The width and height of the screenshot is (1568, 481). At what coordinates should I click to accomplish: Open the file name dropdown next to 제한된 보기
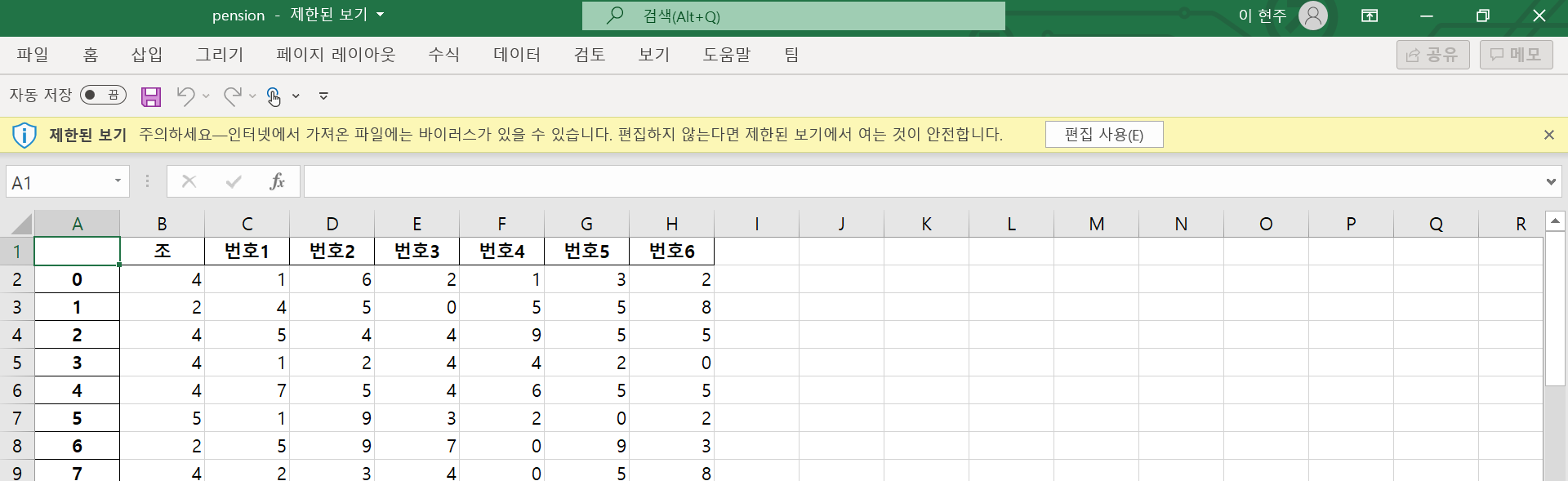380,15
